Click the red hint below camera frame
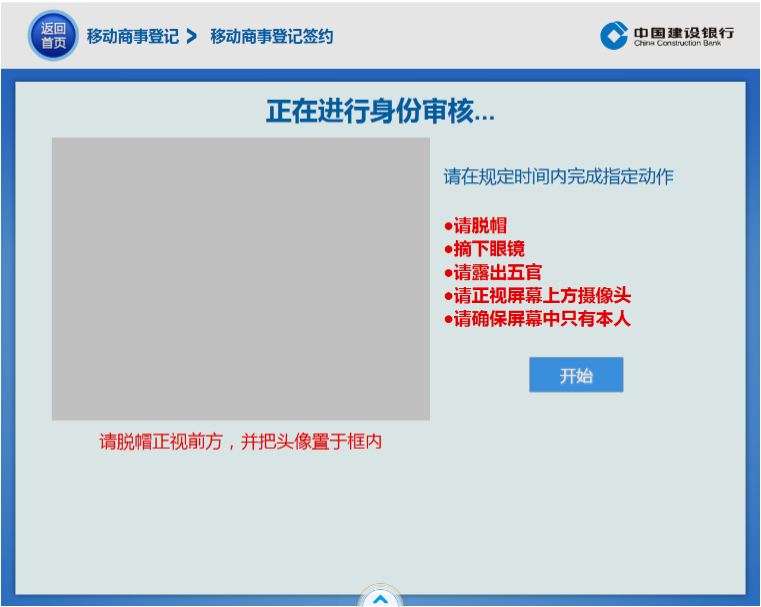761x607 pixels. [x=241, y=441]
